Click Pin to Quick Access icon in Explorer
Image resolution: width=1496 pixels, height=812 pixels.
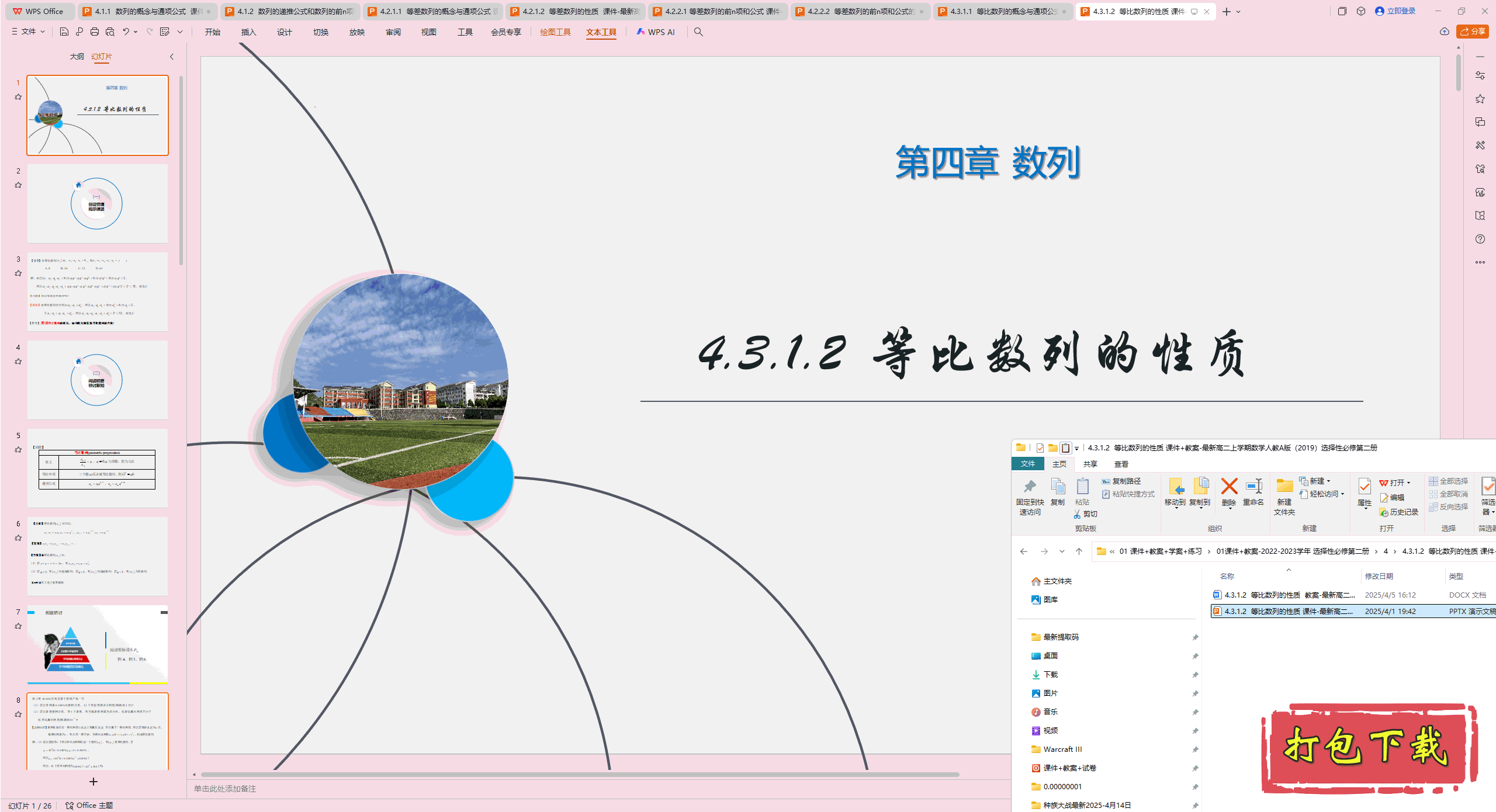(x=1030, y=487)
